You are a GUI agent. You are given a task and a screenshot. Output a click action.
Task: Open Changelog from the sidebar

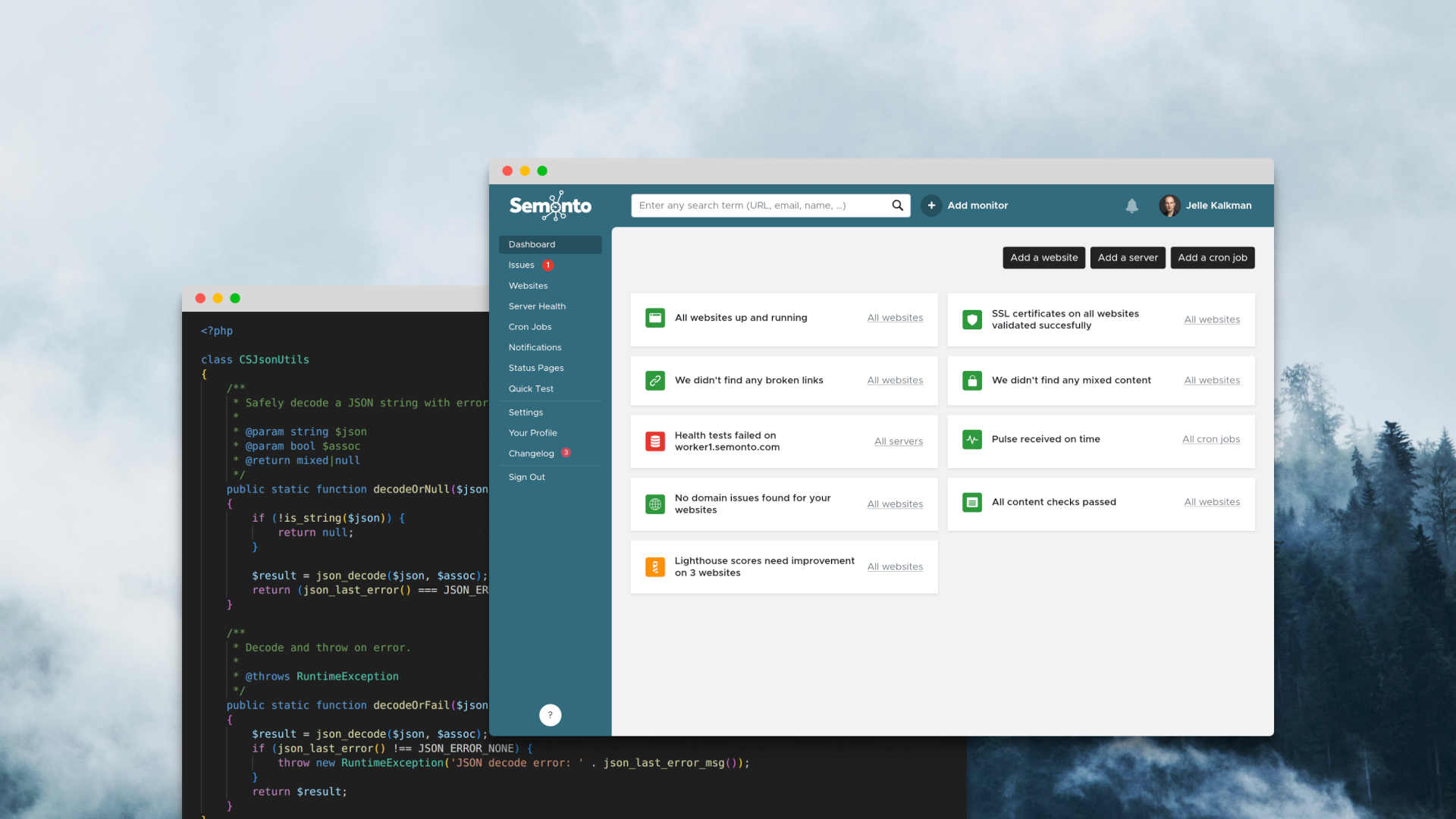pos(531,453)
